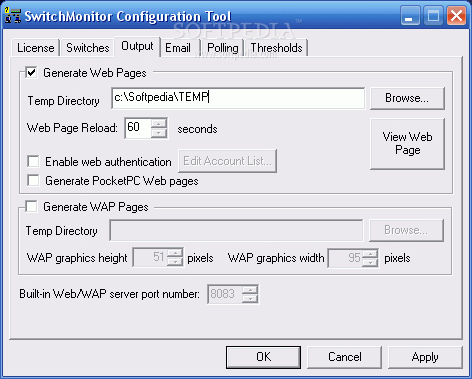Decrease WAP graphics width value
The width and height of the screenshot is (472, 379).
pos(369,262)
